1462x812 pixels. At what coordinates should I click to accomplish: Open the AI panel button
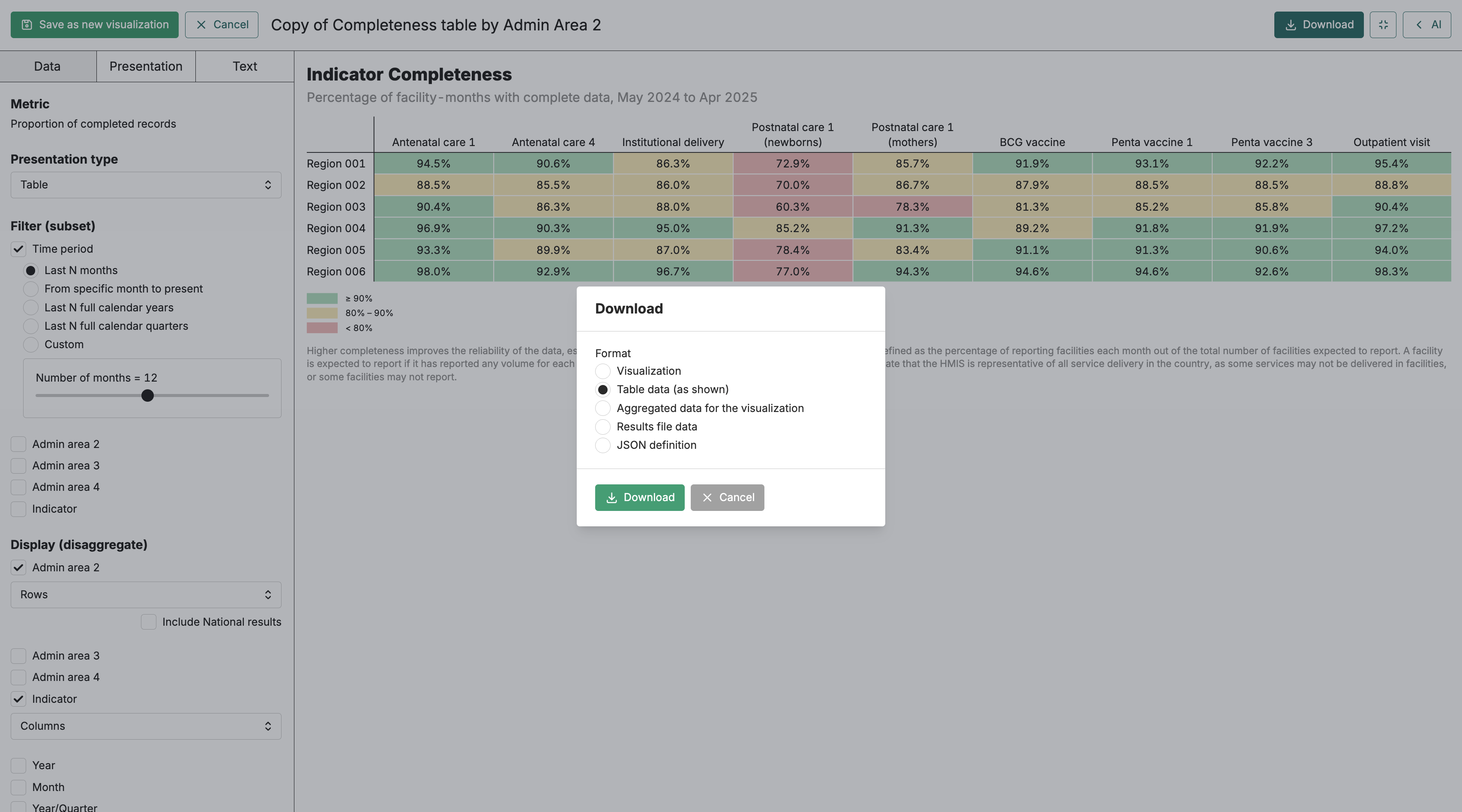pos(1427,25)
